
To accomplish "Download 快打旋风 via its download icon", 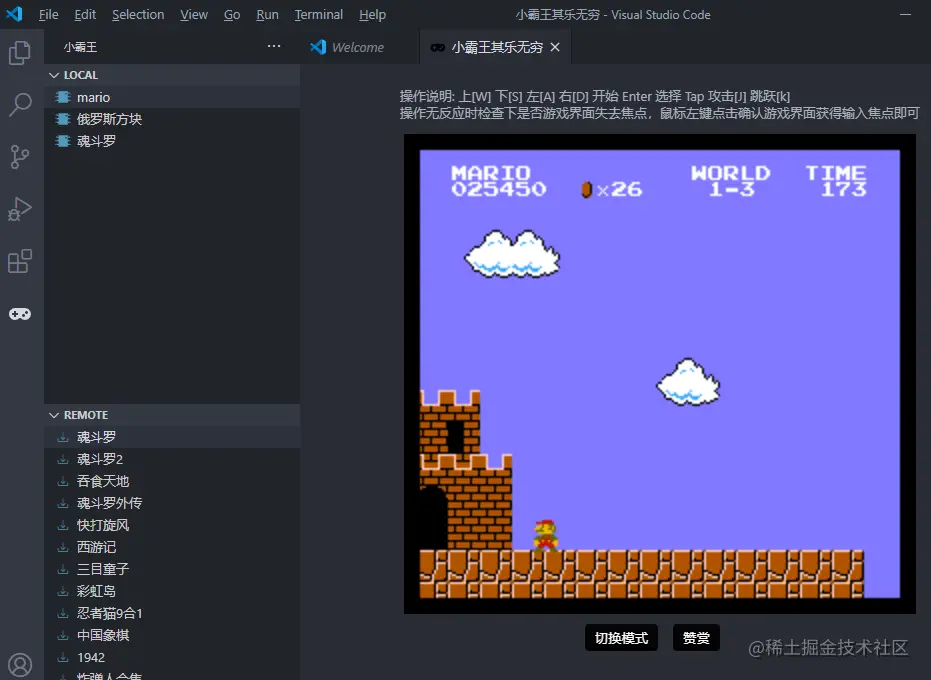I will point(62,525).
